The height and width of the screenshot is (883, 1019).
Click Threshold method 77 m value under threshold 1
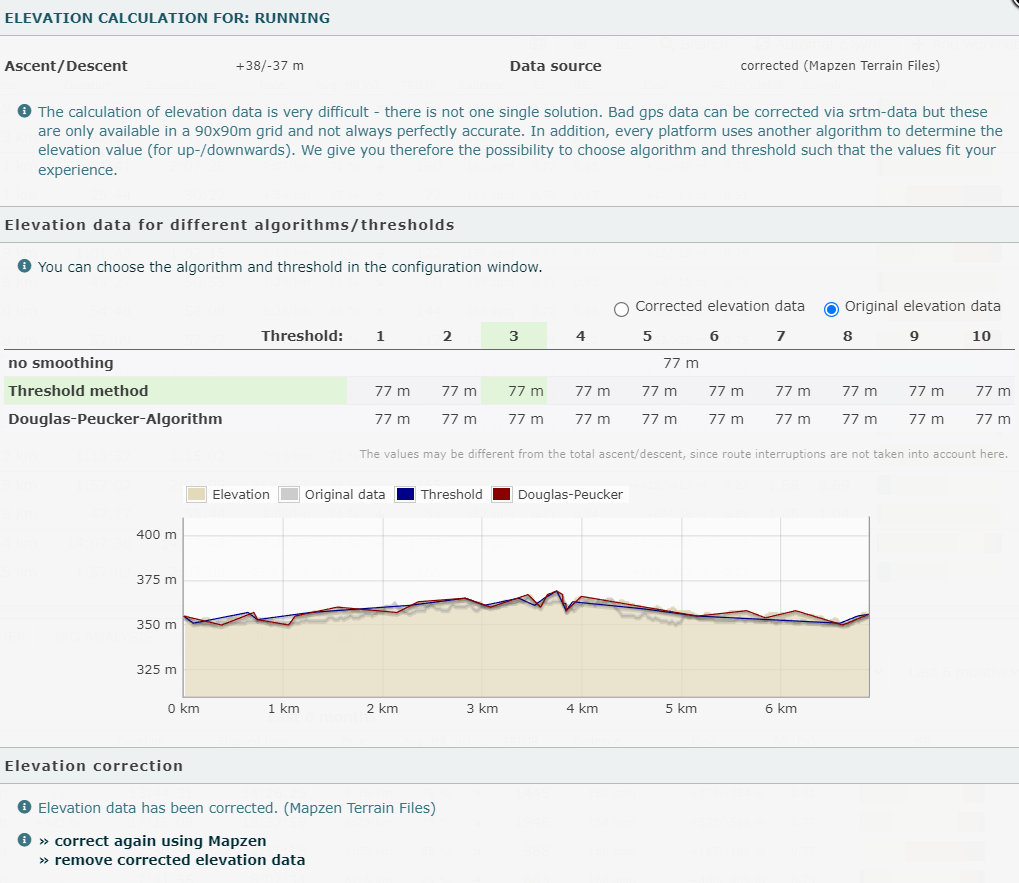tap(392, 391)
